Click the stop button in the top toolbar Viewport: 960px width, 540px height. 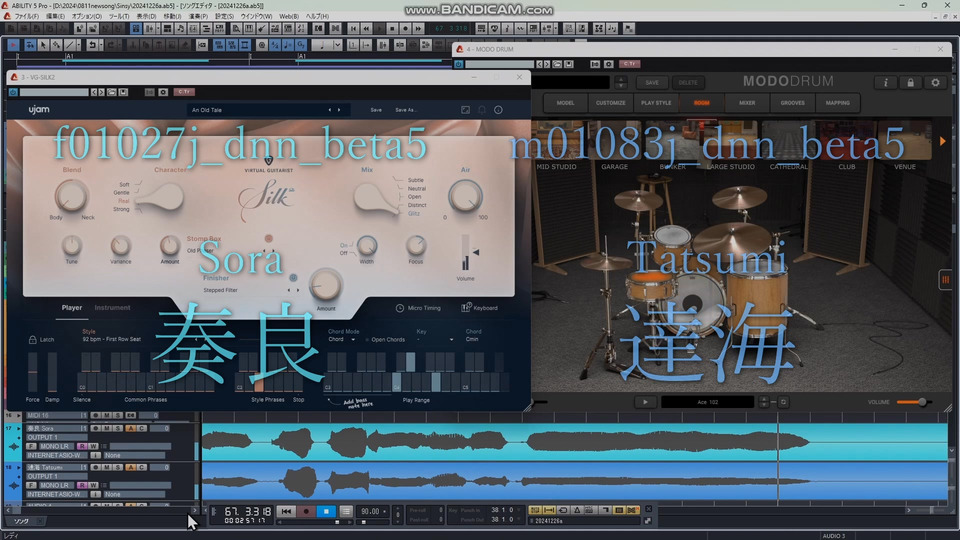(392, 29)
